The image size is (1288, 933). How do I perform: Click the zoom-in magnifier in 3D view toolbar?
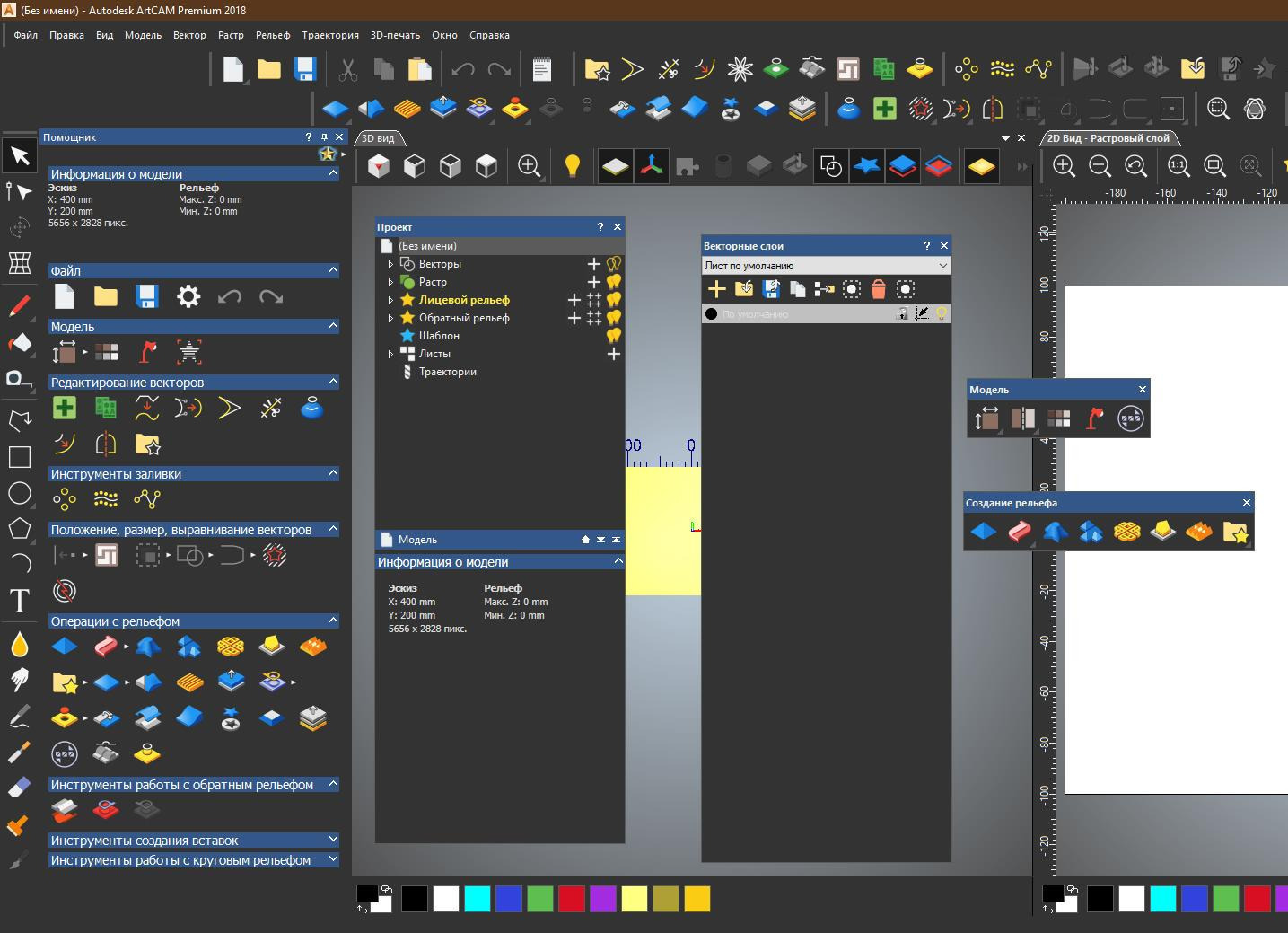click(529, 166)
